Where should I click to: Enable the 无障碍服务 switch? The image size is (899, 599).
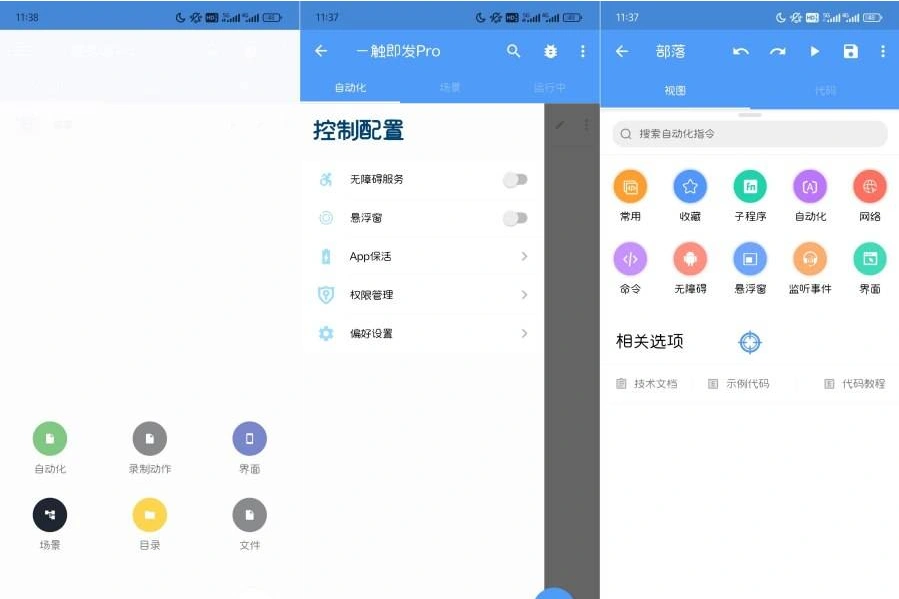tap(515, 180)
